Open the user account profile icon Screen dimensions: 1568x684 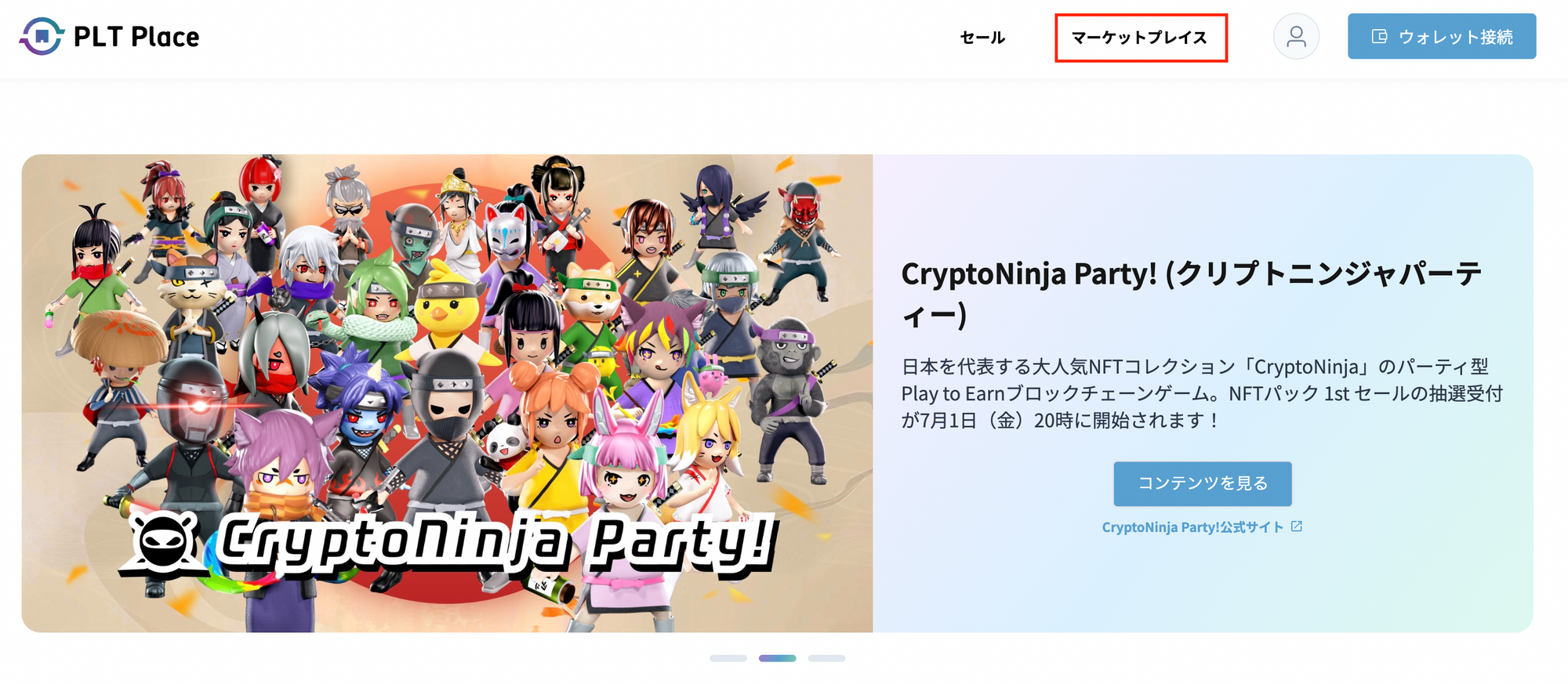(1296, 36)
